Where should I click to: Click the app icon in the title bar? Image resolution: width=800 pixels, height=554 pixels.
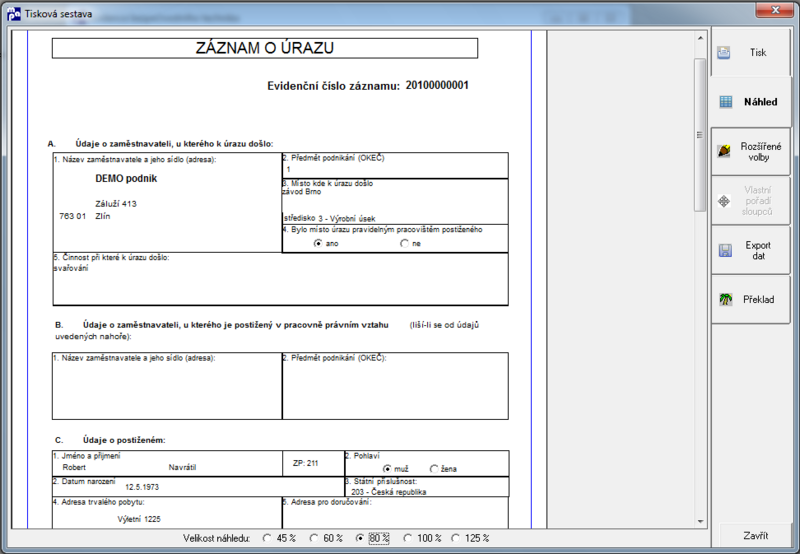click(13, 14)
